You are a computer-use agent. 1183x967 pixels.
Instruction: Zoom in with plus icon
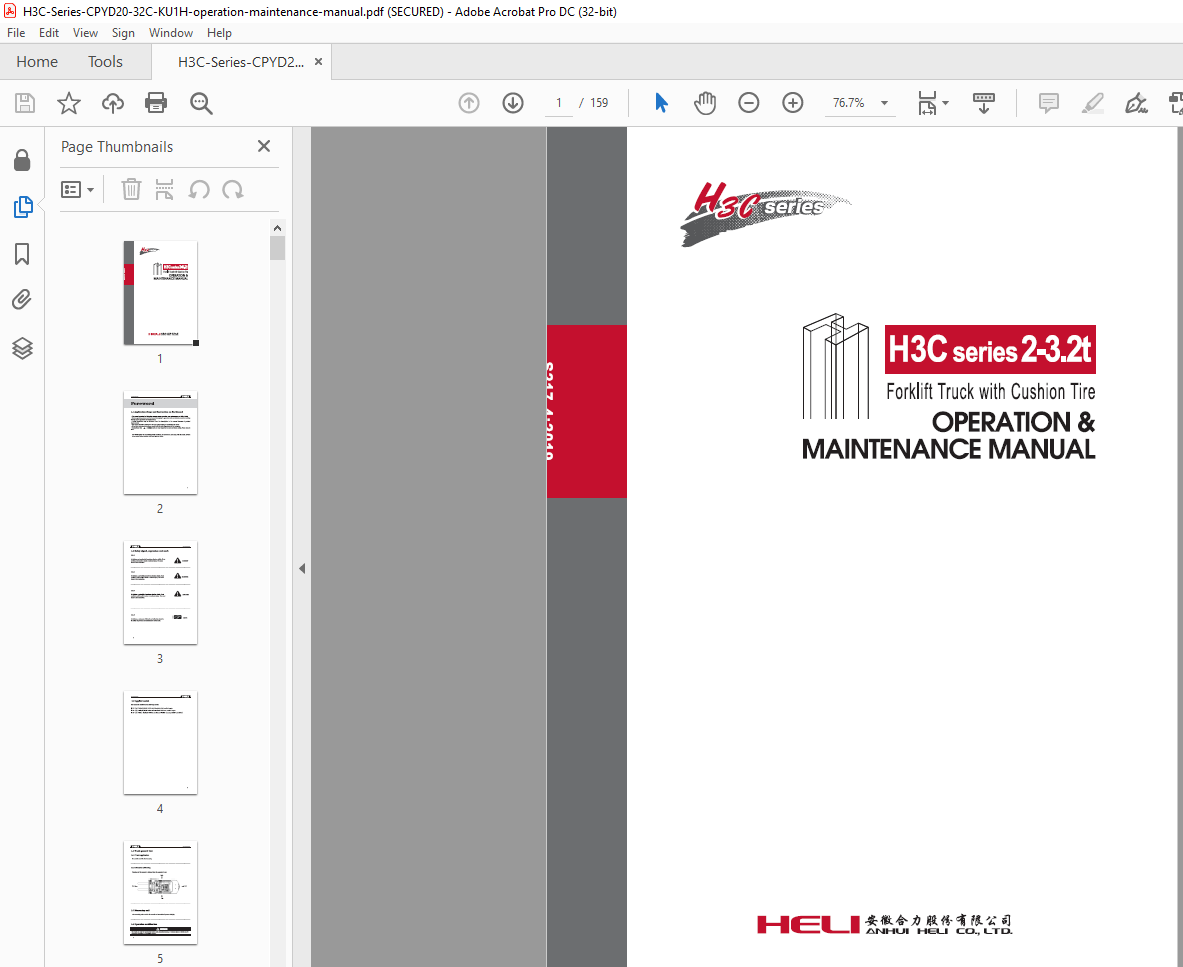792,103
